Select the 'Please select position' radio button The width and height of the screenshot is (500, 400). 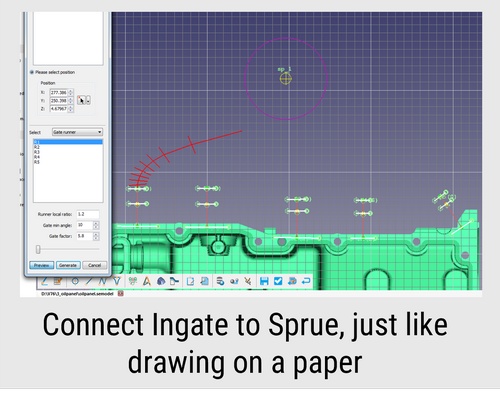32,72
